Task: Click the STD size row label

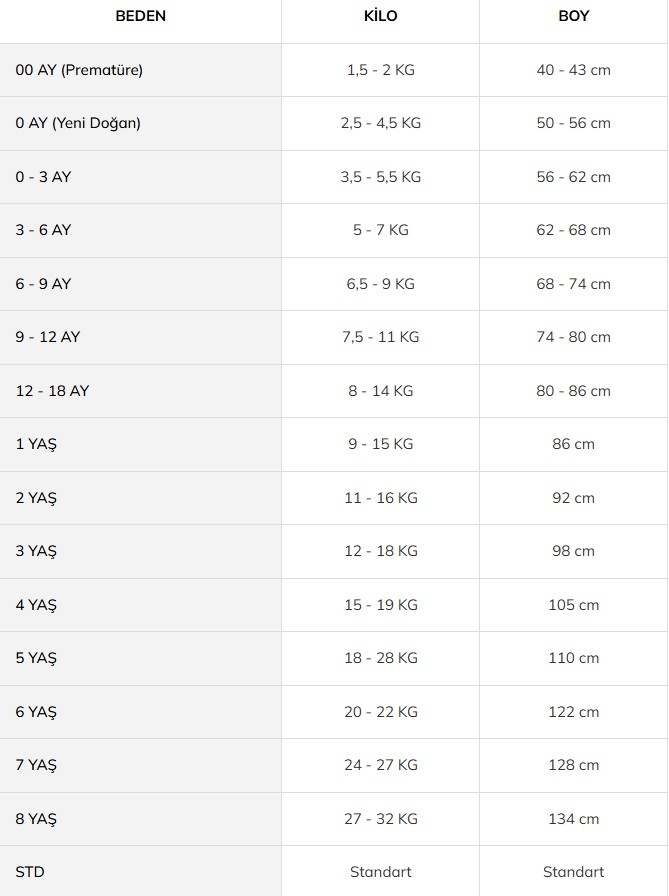Action: (30, 872)
